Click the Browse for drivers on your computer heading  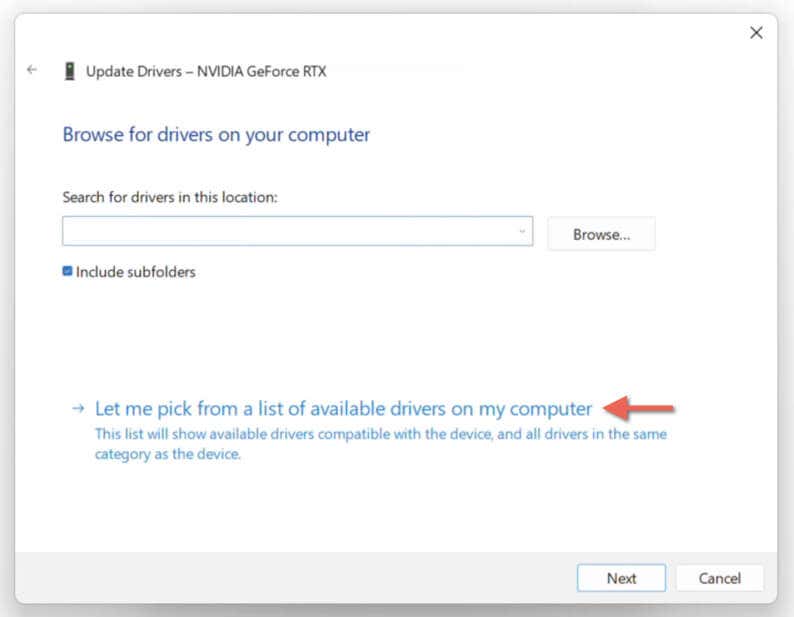[x=216, y=135]
